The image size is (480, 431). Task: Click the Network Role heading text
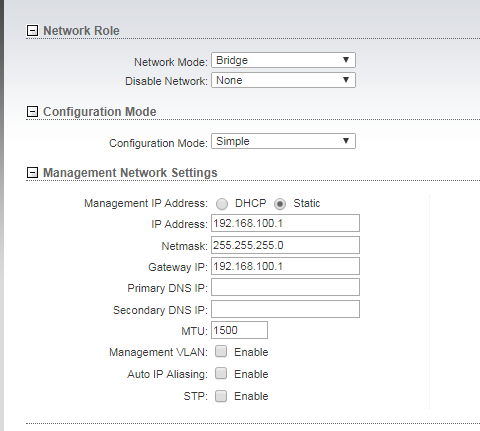pyautogui.click(x=81, y=31)
